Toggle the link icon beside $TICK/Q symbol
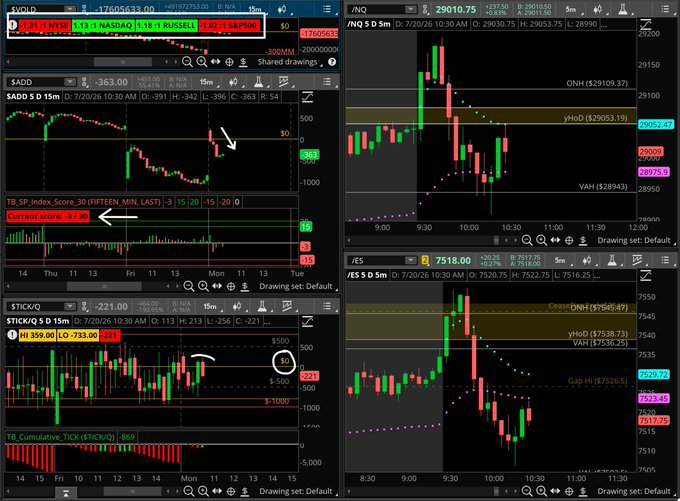This screenshot has width=680, height=501. tap(85, 306)
